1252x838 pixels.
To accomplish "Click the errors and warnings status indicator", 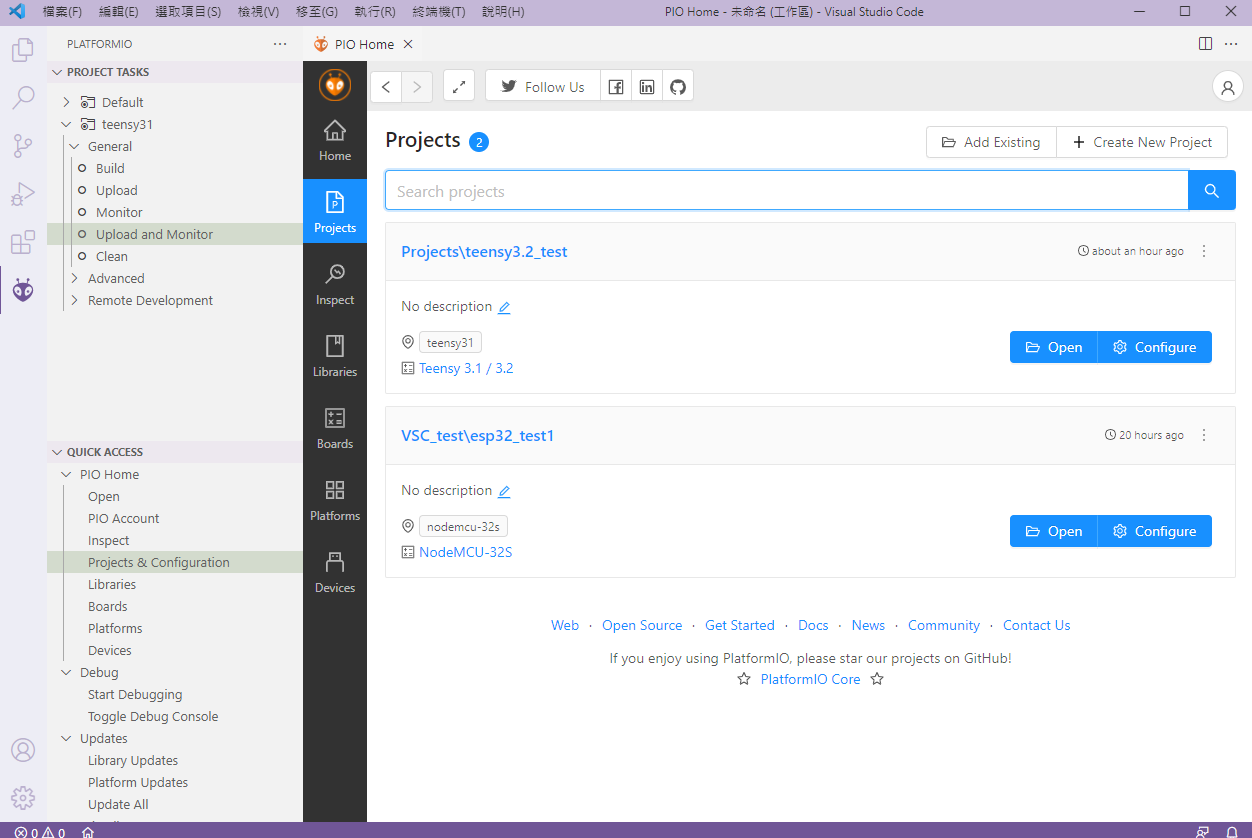I will [40, 831].
